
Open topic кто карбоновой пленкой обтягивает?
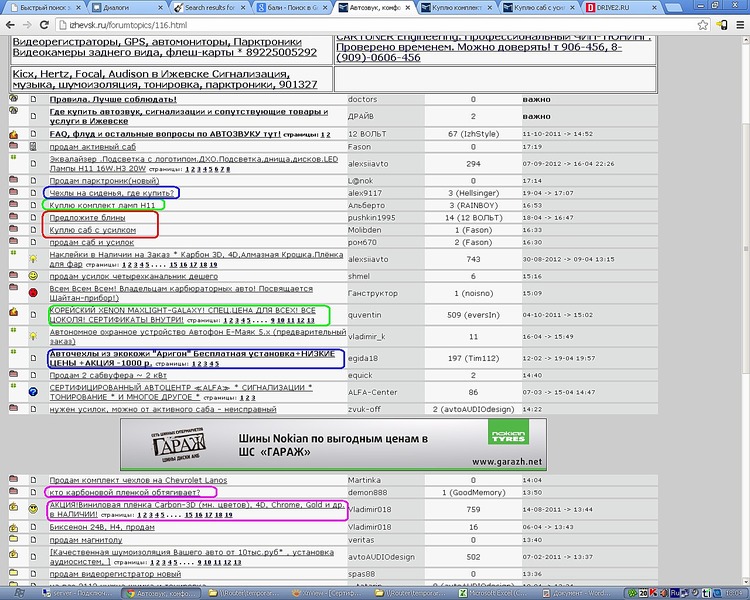(x=125, y=492)
